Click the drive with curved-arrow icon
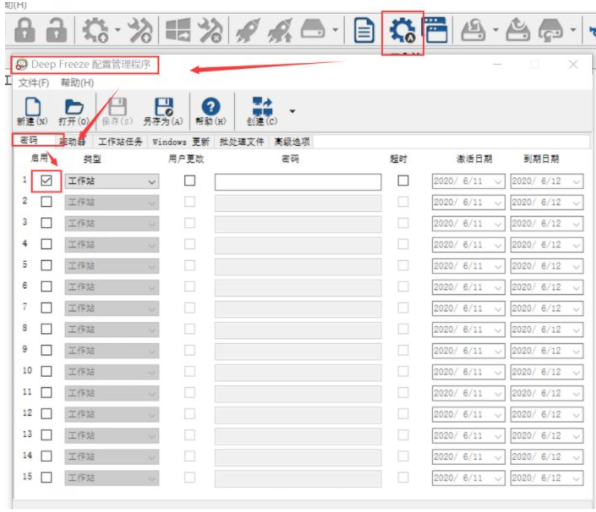 click(x=473, y=30)
